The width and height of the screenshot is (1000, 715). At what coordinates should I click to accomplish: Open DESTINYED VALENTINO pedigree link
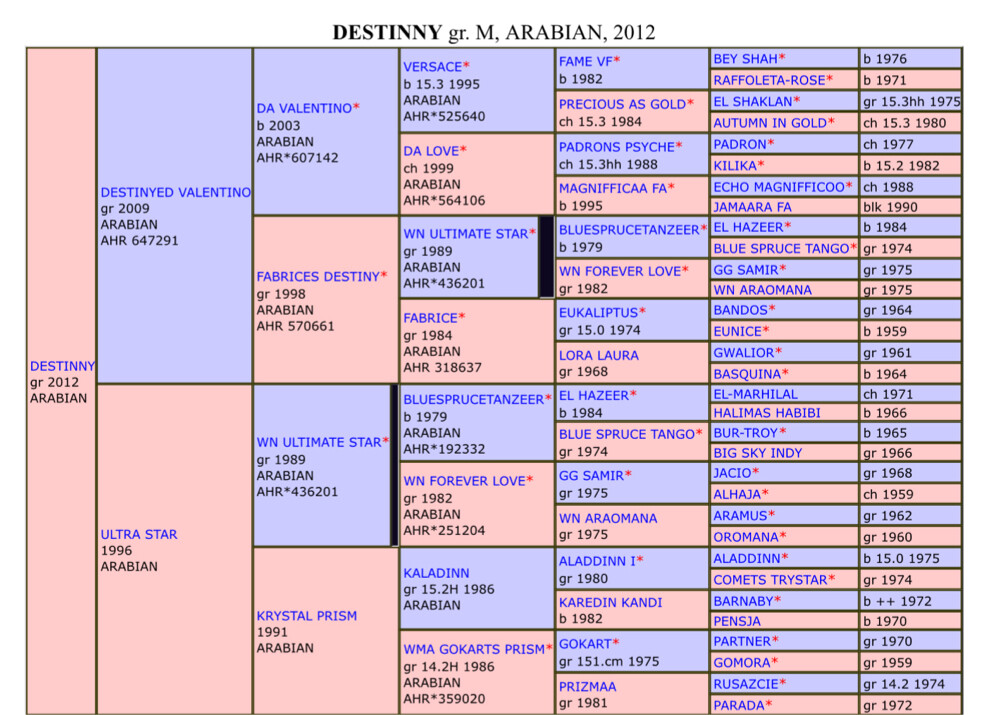coord(175,192)
